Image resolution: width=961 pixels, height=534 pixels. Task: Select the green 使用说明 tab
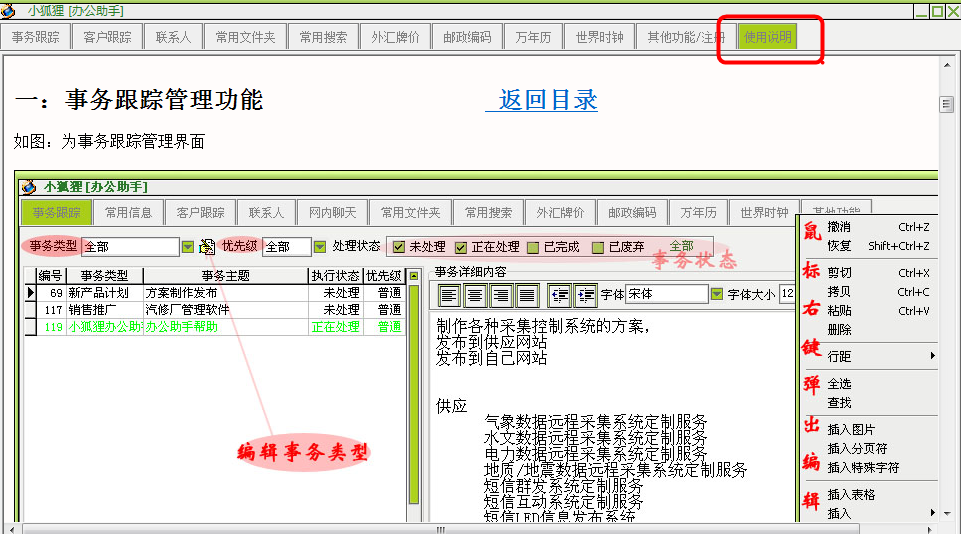pyautogui.click(x=767, y=37)
